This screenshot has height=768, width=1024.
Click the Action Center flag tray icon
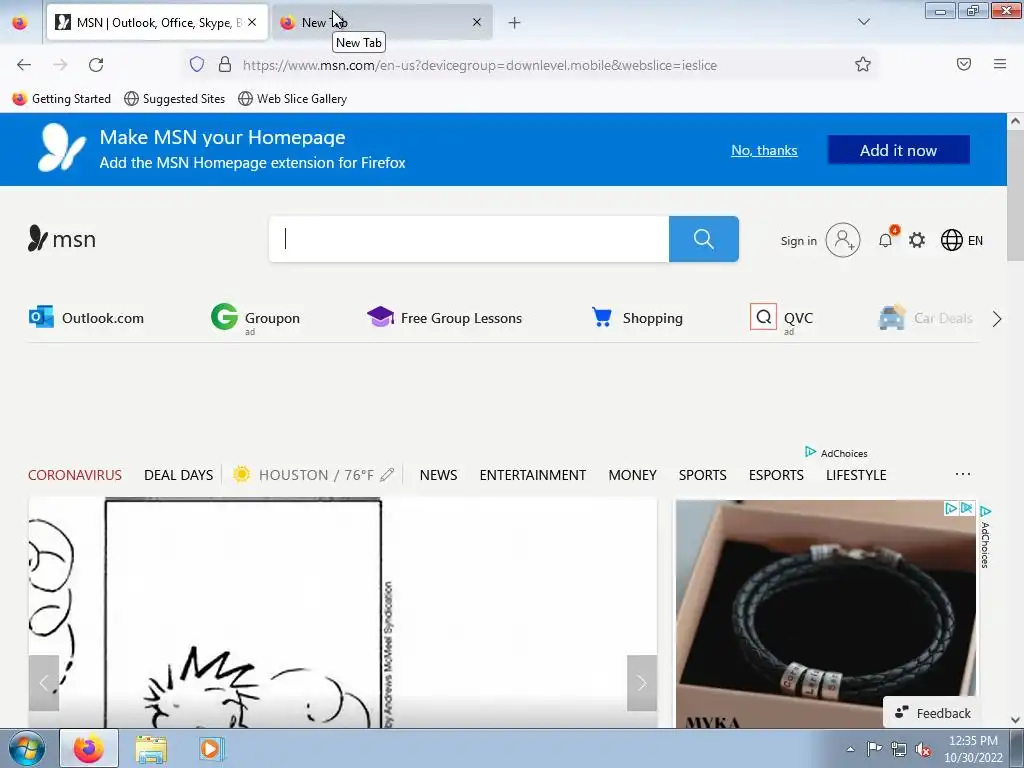click(x=874, y=749)
